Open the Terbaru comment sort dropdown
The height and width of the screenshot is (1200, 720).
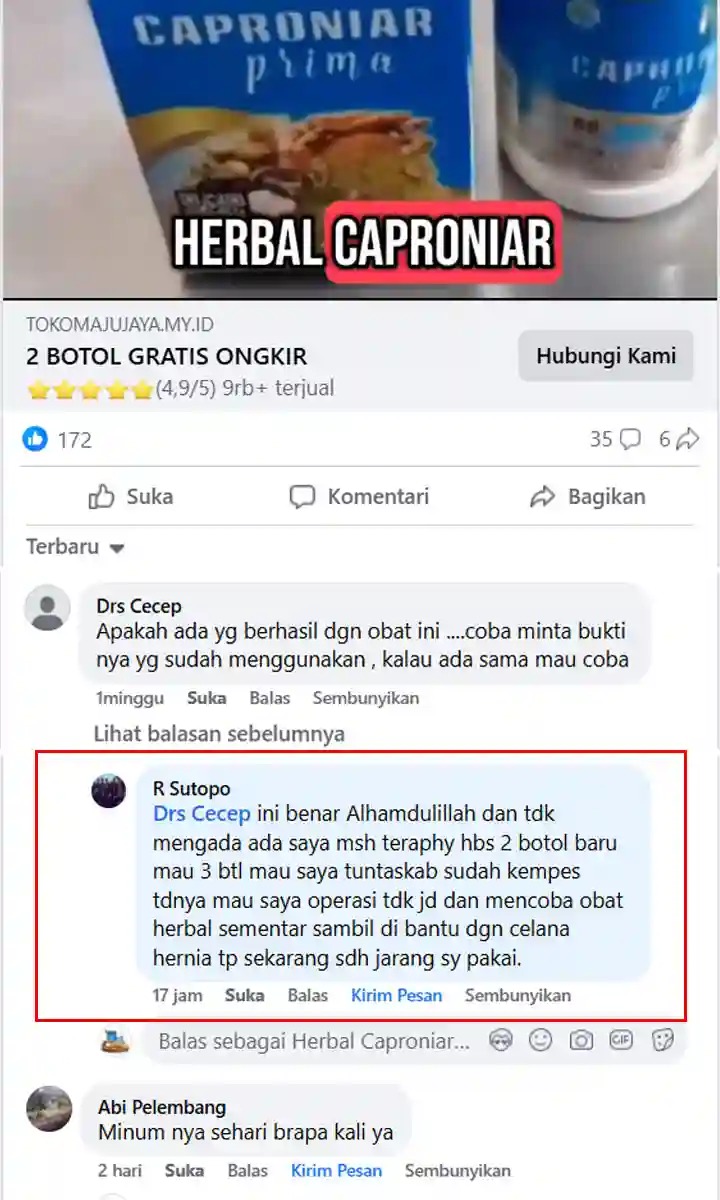(x=75, y=547)
